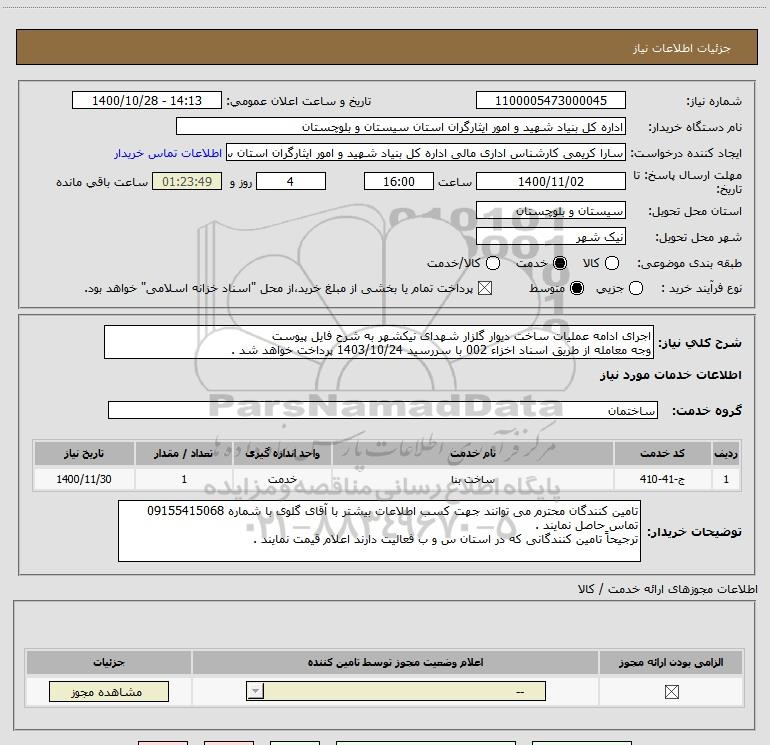Click the تاریخ نیاز column header
Screen dimensions: 770x745
[84, 453]
